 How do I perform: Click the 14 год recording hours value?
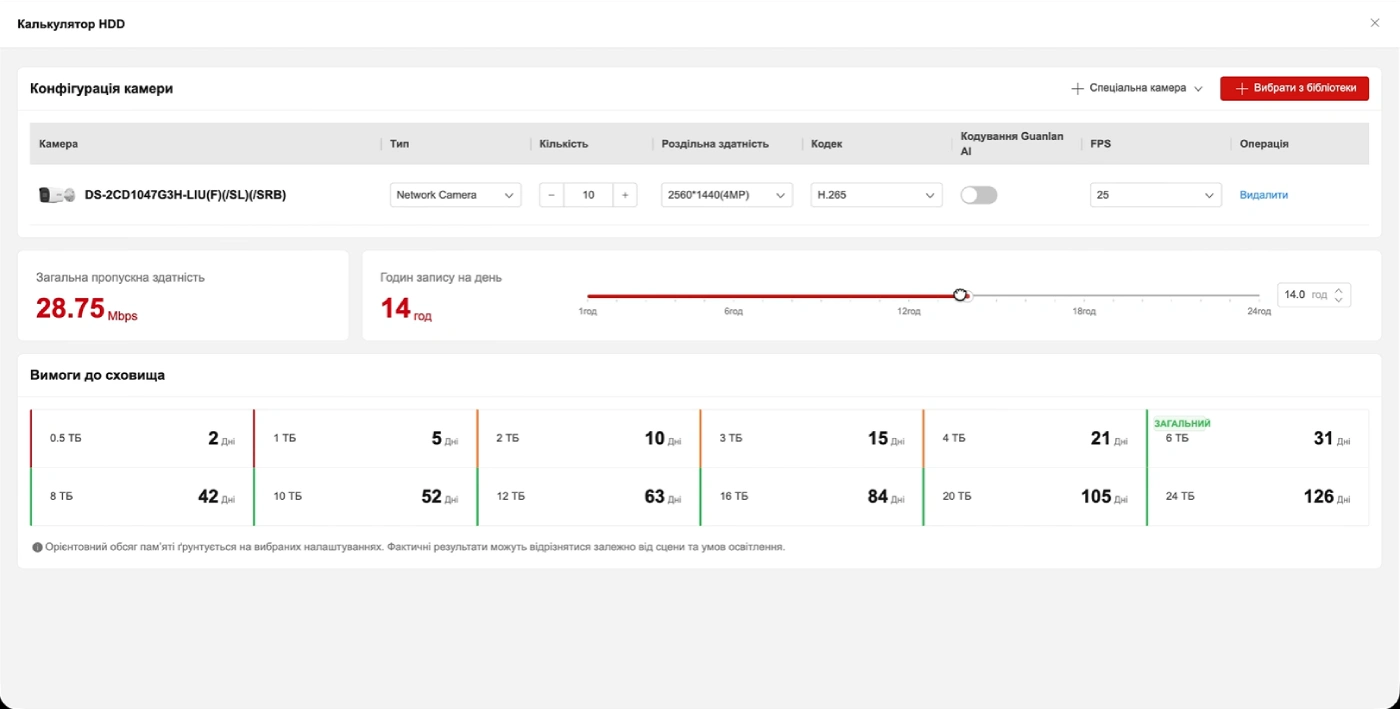click(x=406, y=309)
